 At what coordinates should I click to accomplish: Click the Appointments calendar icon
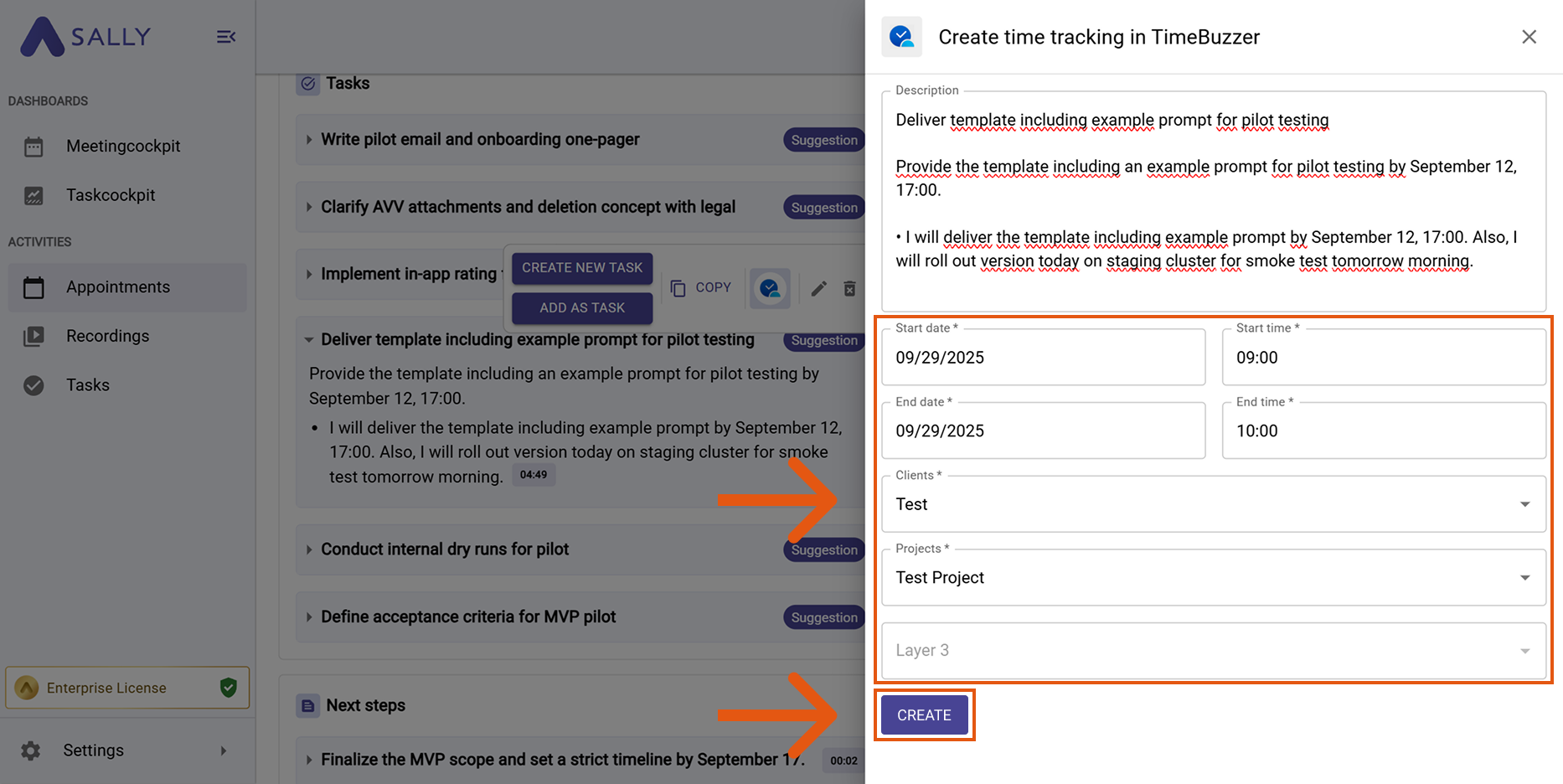pyautogui.click(x=34, y=287)
